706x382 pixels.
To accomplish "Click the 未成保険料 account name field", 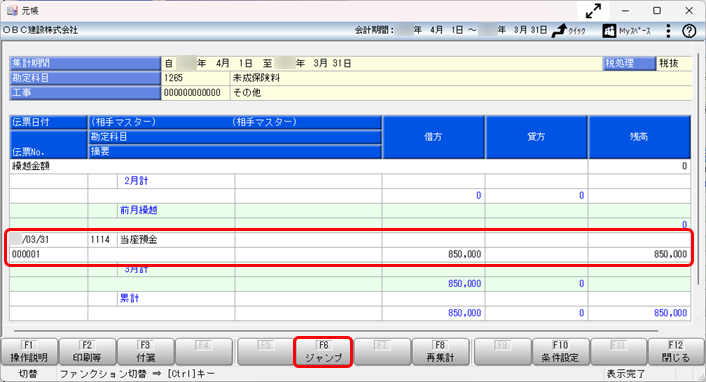I will 461,78.
